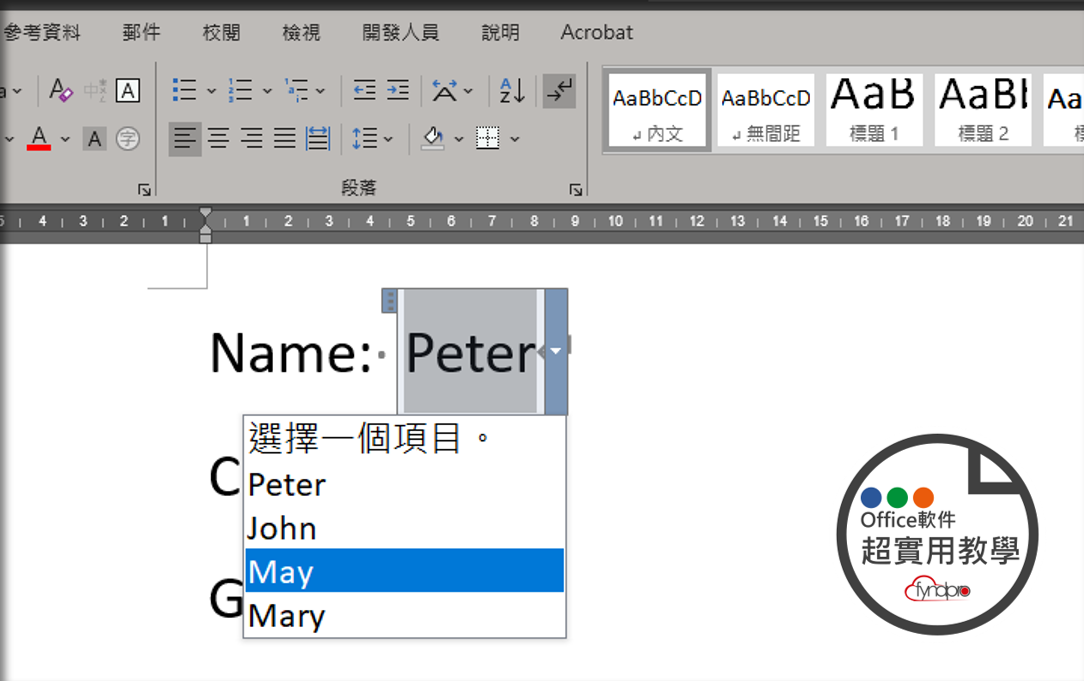Viewport: 1084px width, 681px height.
Task: Select May from the dropdown list
Action: click(404, 570)
